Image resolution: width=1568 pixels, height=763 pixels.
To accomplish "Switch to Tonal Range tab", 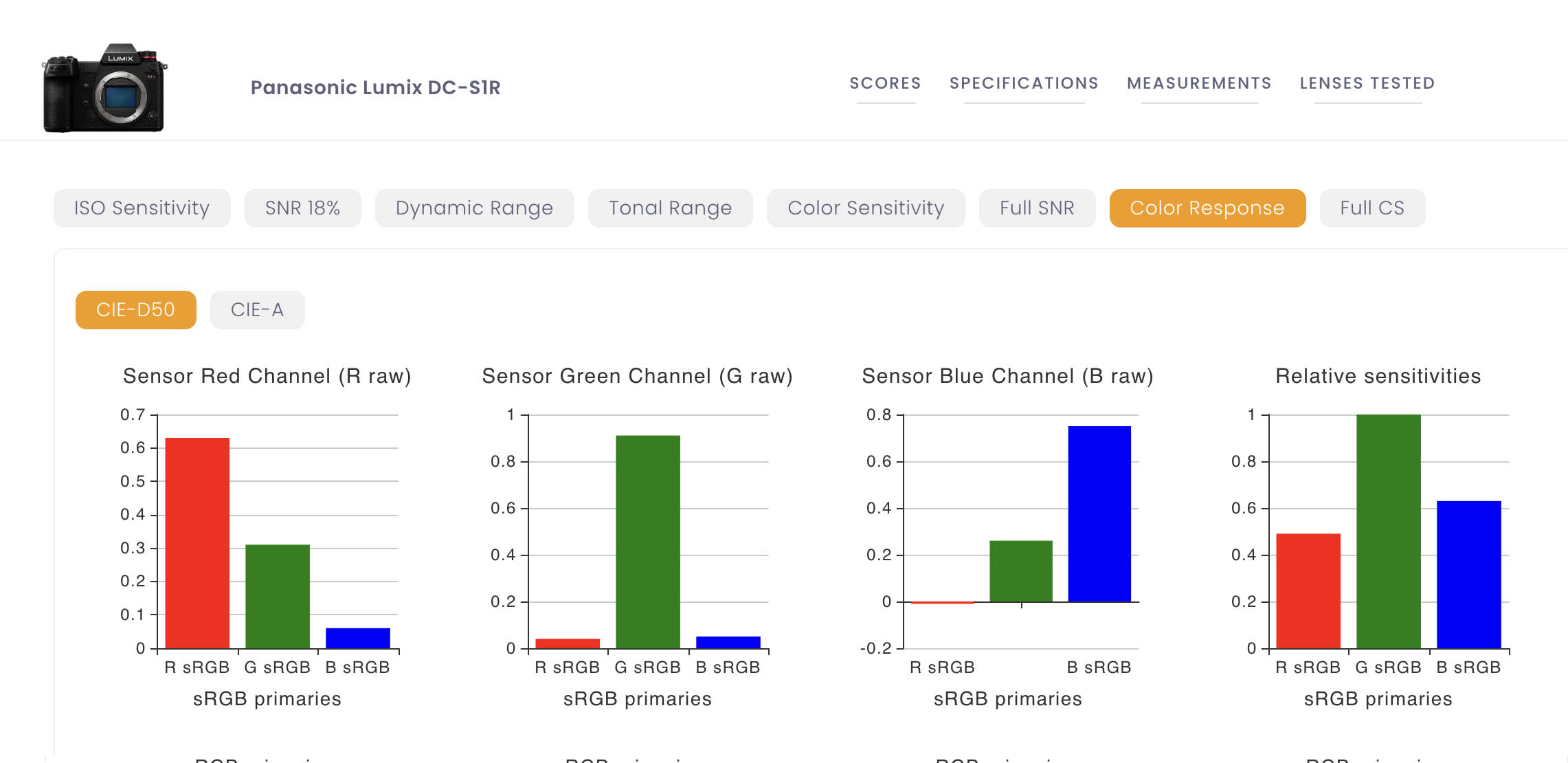I will click(x=670, y=208).
